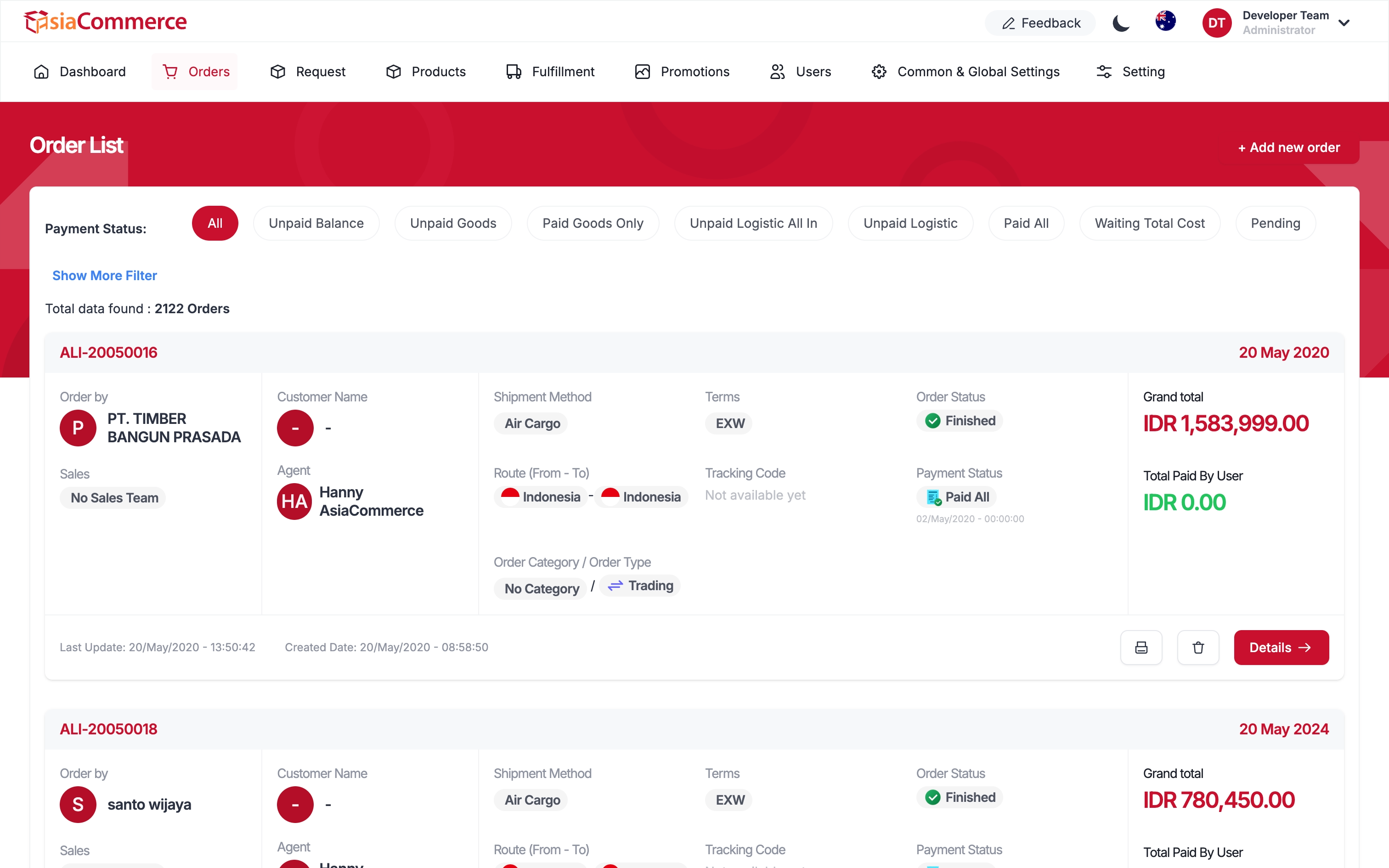The image size is (1389, 868).
Task: Click santo wijaya name
Action: [x=149, y=804]
